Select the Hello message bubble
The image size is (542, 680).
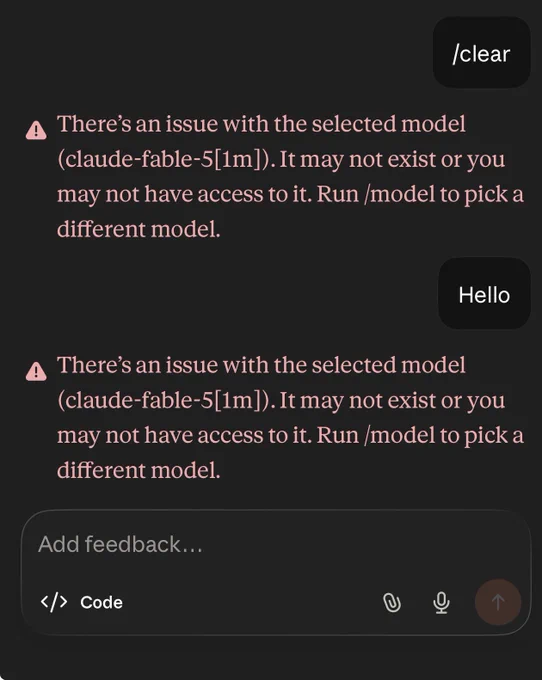[484, 294]
